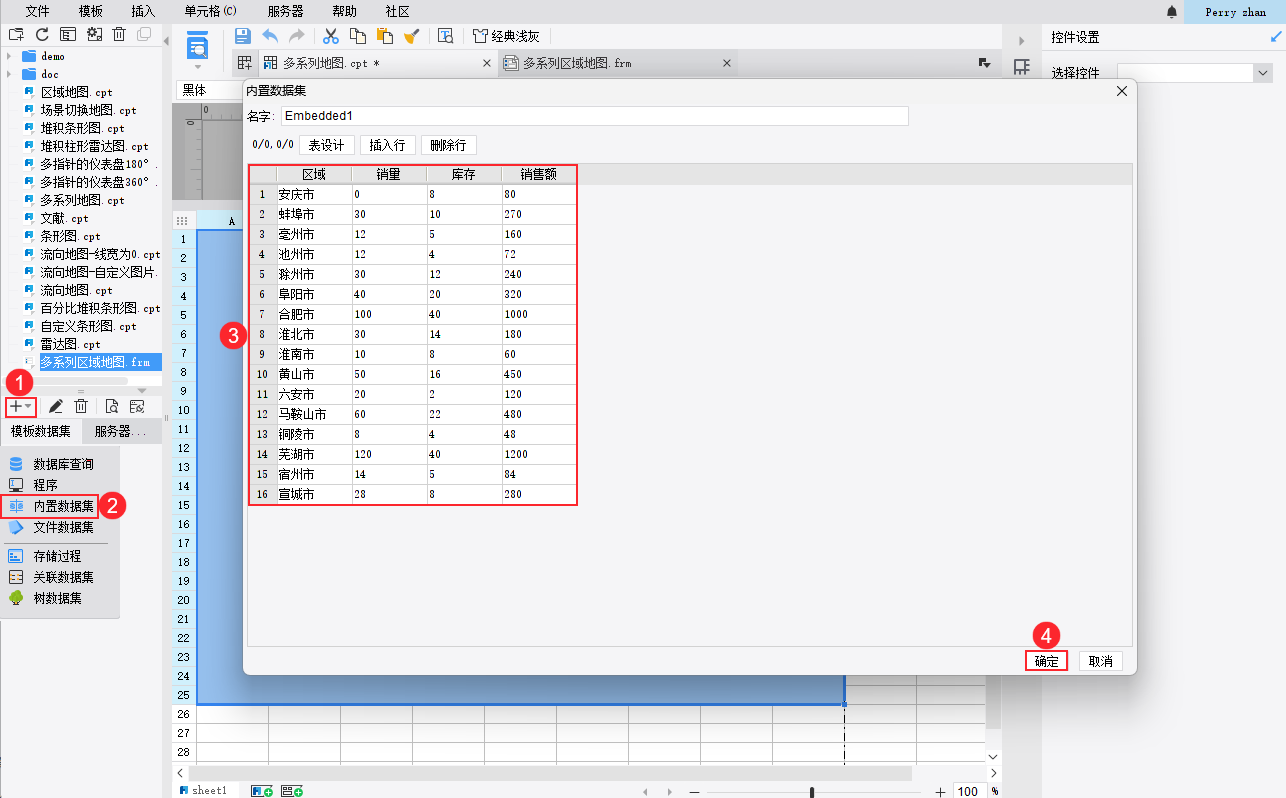
Task: Expand arrow under the preview icon
Action: 198,67
